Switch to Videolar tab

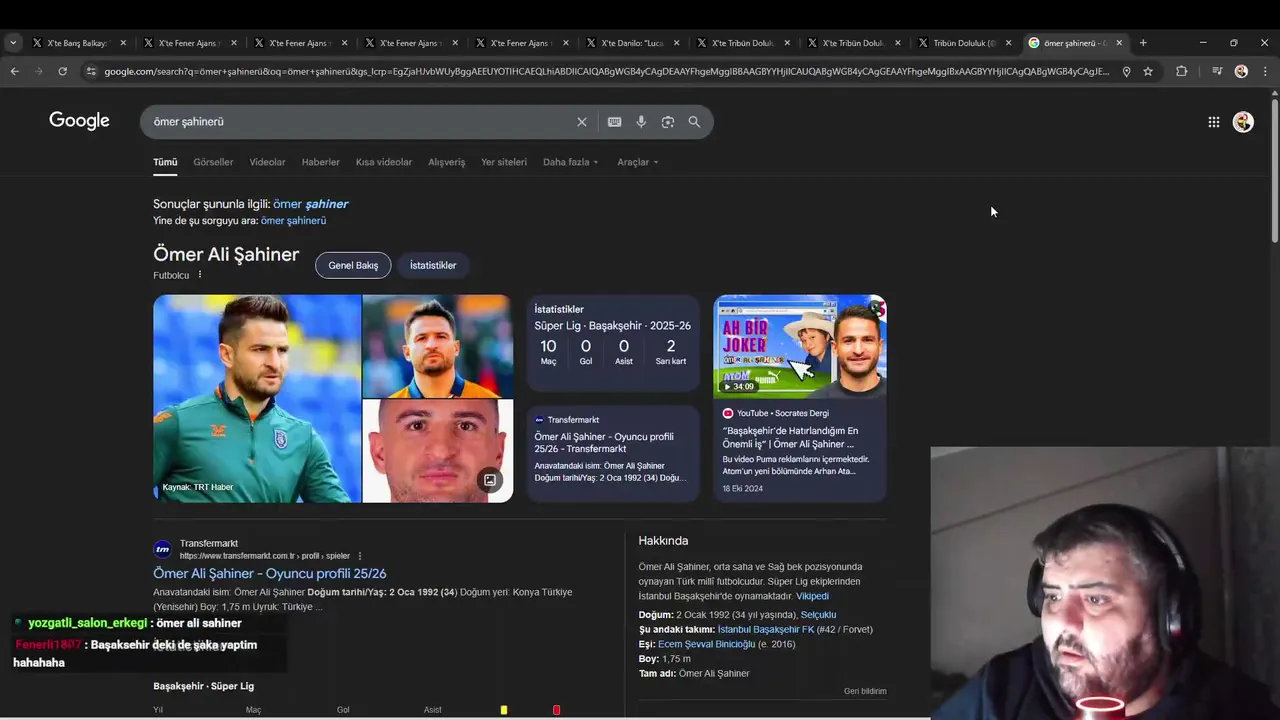[267, 162]
